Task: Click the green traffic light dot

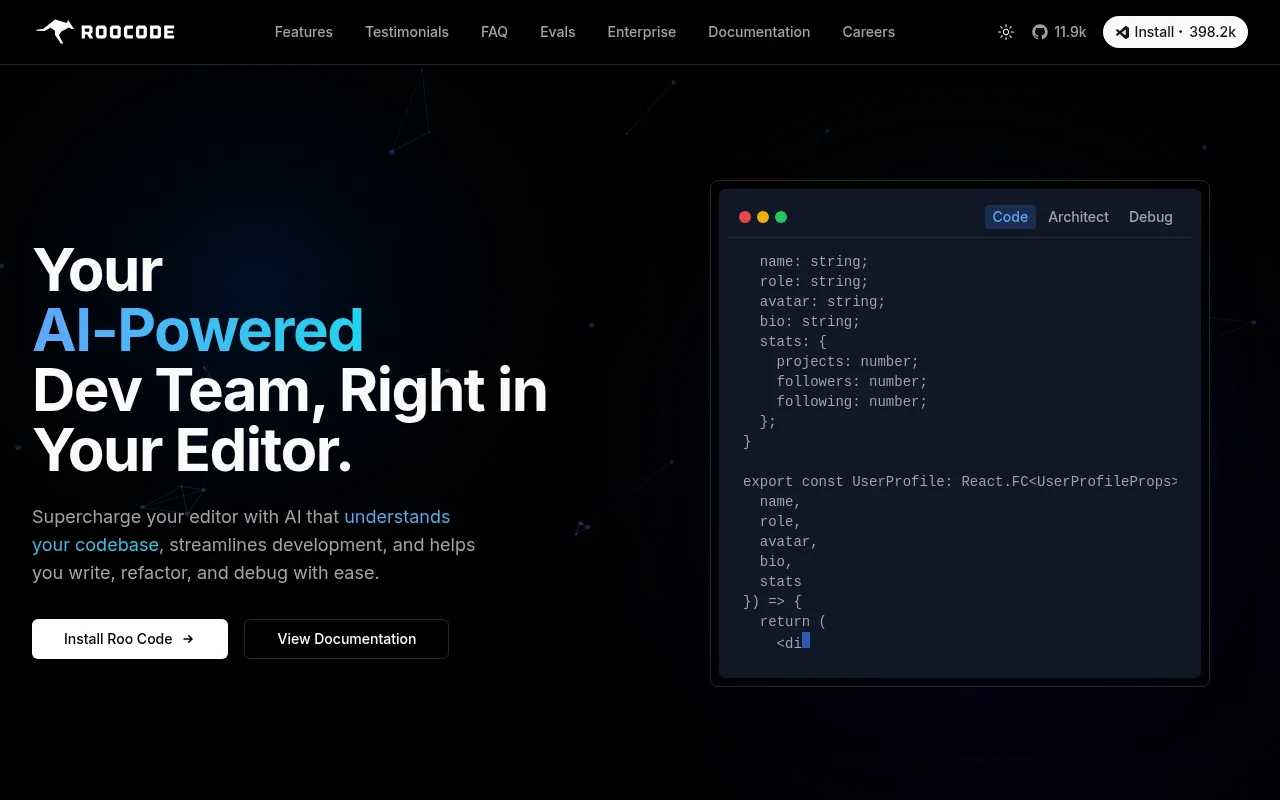Action: pyautogui.click(x=781, y=216)
